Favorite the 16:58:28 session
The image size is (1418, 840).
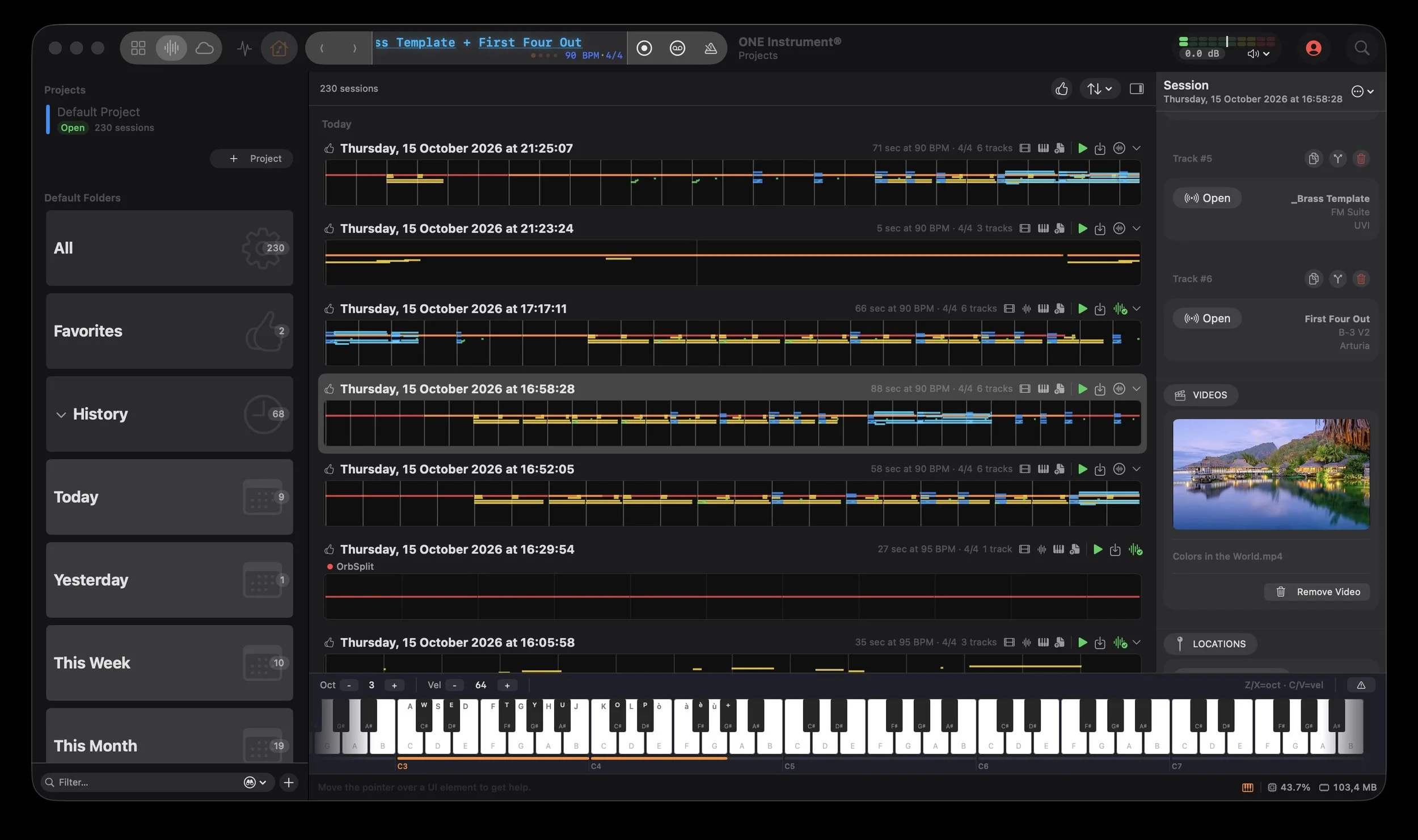pyautogui.click(x=329, y=389)
